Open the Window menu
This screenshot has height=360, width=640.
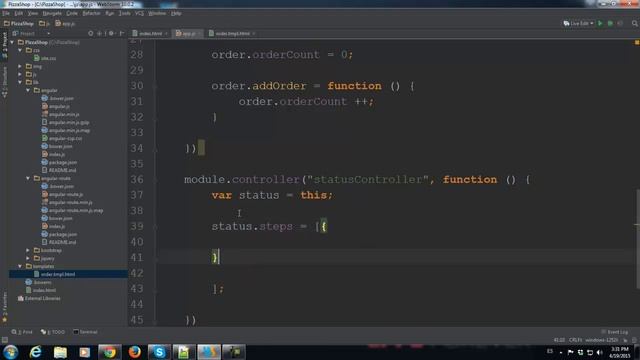click(x=157, y=13)
